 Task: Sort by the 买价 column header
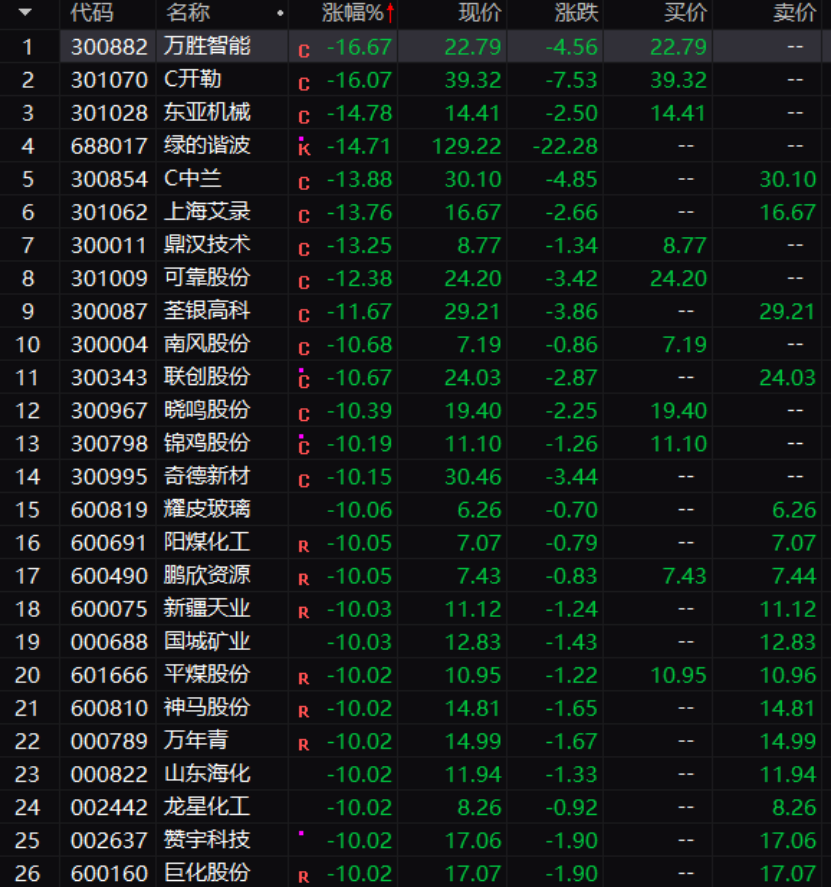pyautogui.click(x=685, y=14)
